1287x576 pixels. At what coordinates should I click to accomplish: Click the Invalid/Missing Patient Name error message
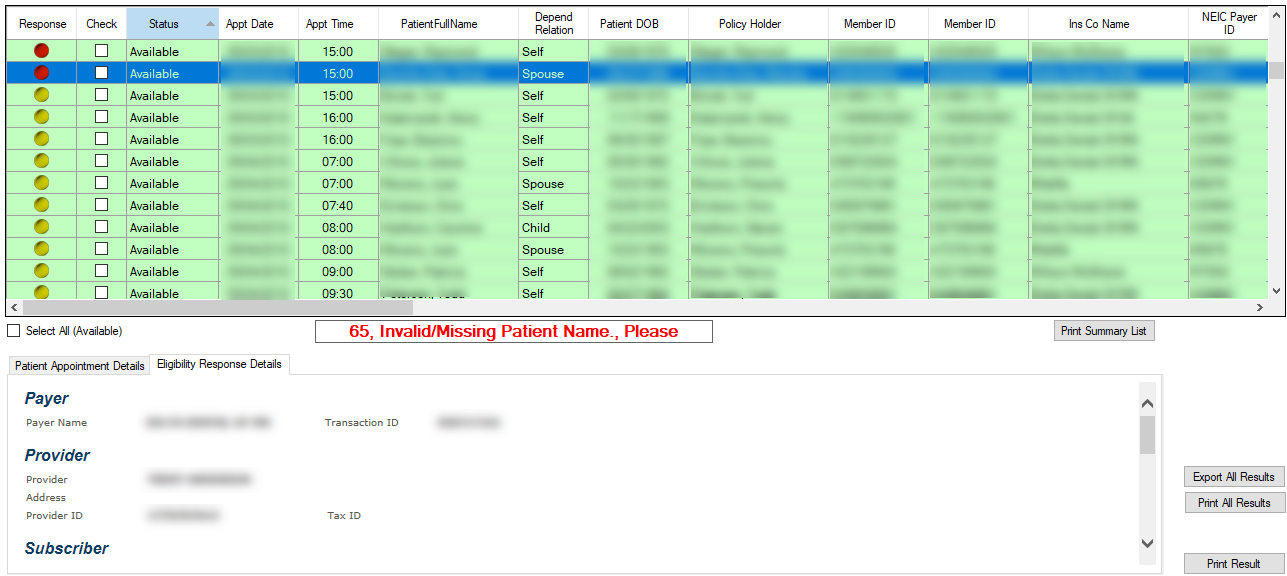512,330
